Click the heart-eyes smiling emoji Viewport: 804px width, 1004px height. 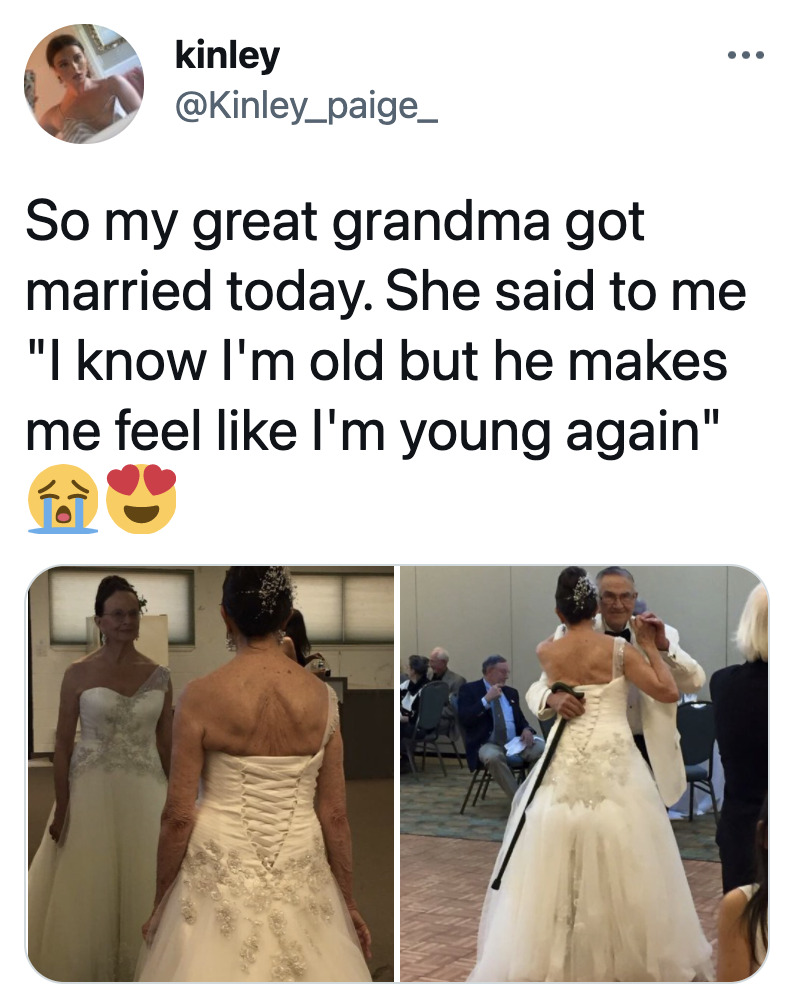click(x=141, y=499)
